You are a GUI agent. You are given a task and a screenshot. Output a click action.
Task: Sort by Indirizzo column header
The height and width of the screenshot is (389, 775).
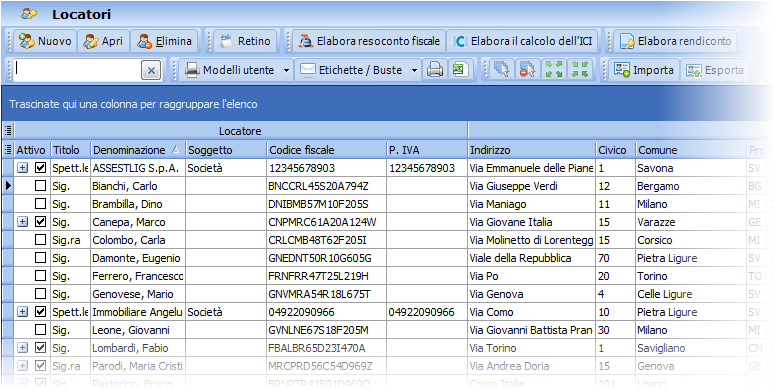[531, 150]
